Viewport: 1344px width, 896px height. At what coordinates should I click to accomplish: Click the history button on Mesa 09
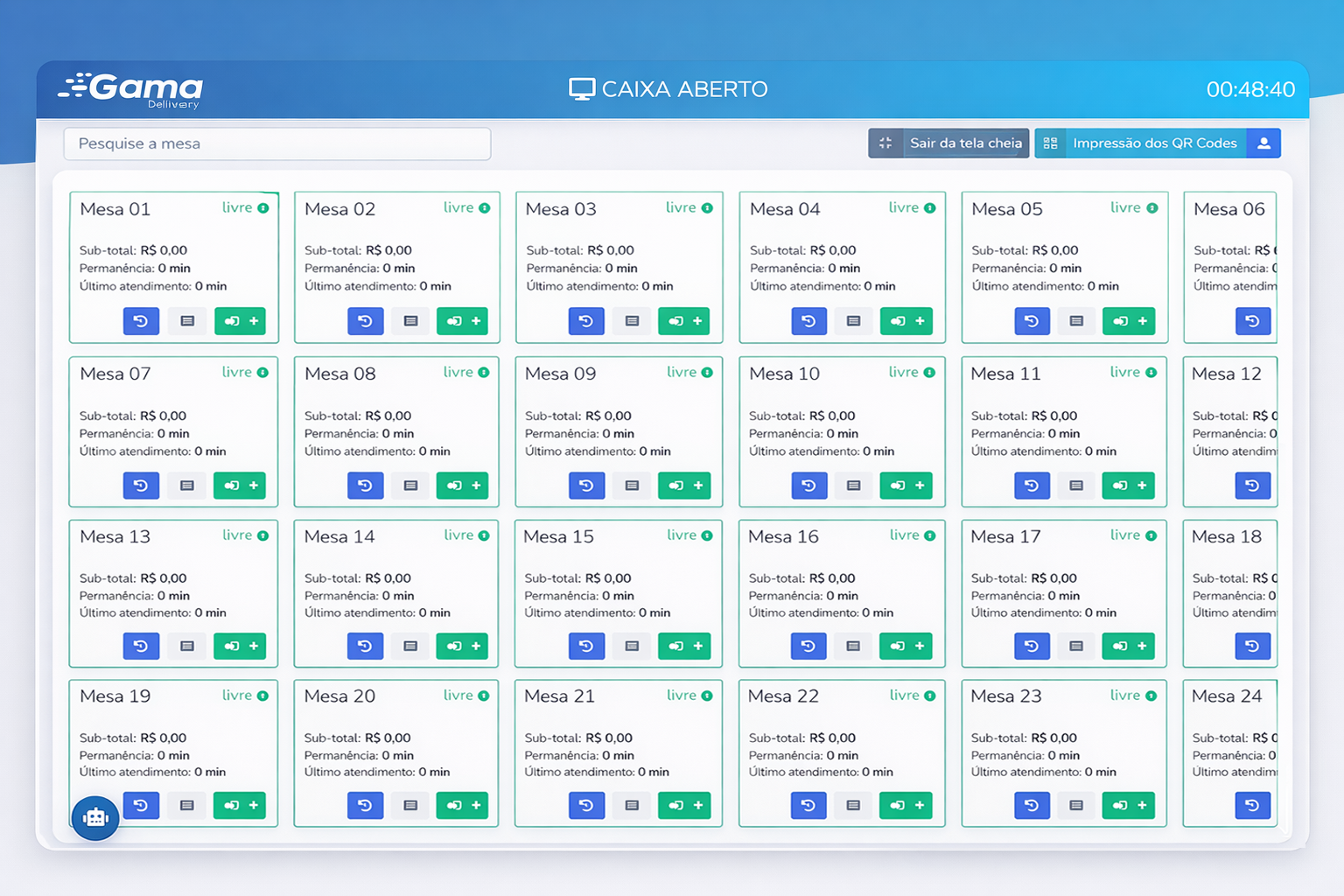click(586, 486)
